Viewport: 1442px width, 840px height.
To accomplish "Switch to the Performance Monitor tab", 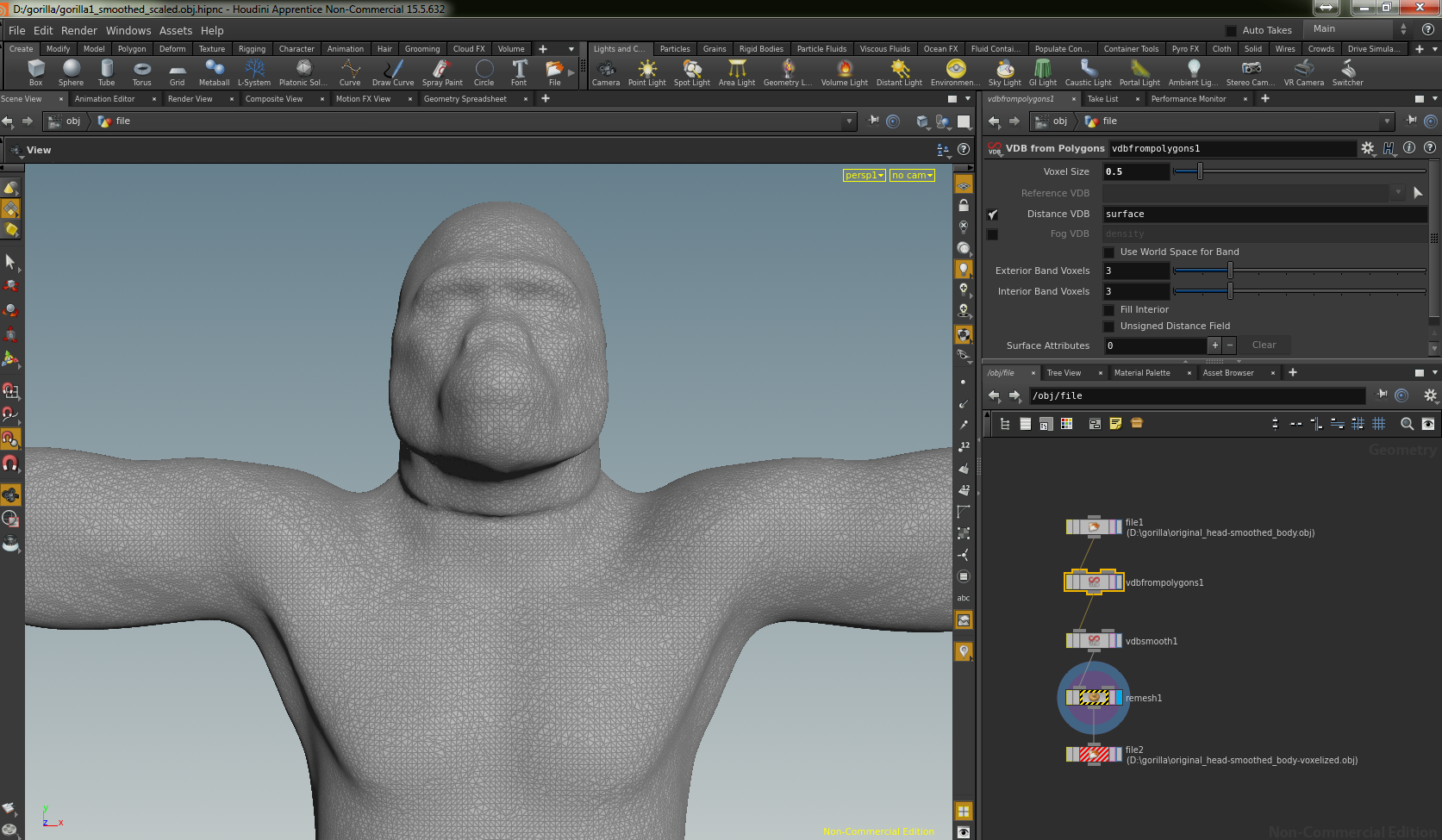I will point(1188,99).
